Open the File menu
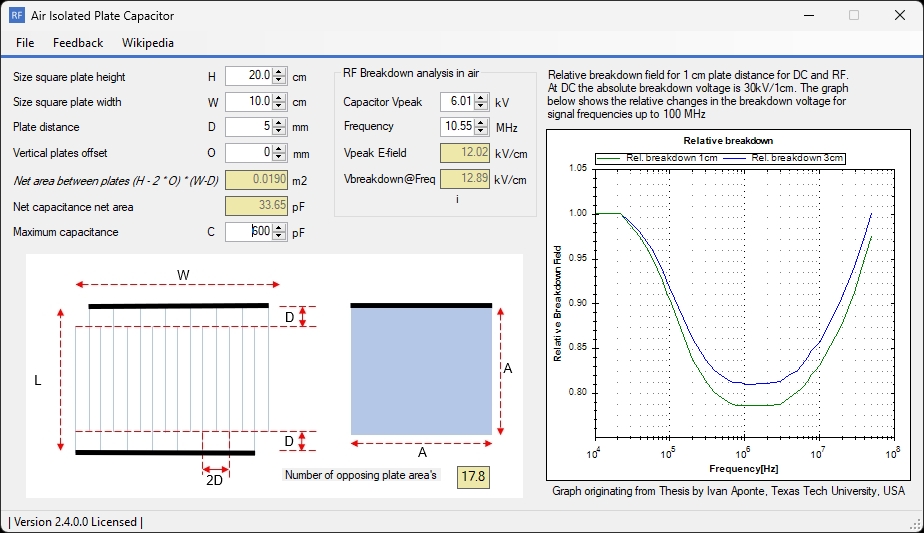924x533 pixels. (x=25, y=43)
